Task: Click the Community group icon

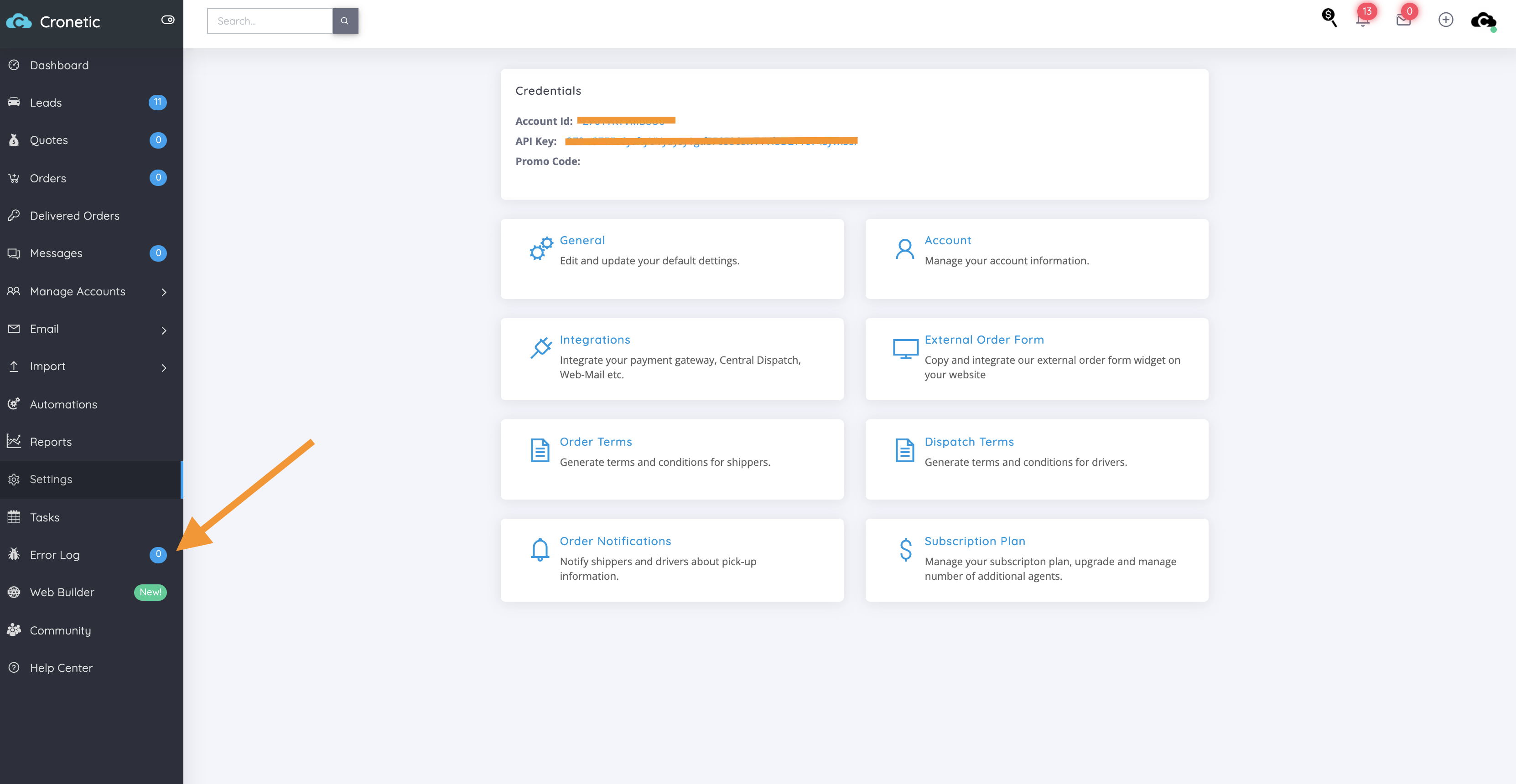Action: tap(14, 630)
